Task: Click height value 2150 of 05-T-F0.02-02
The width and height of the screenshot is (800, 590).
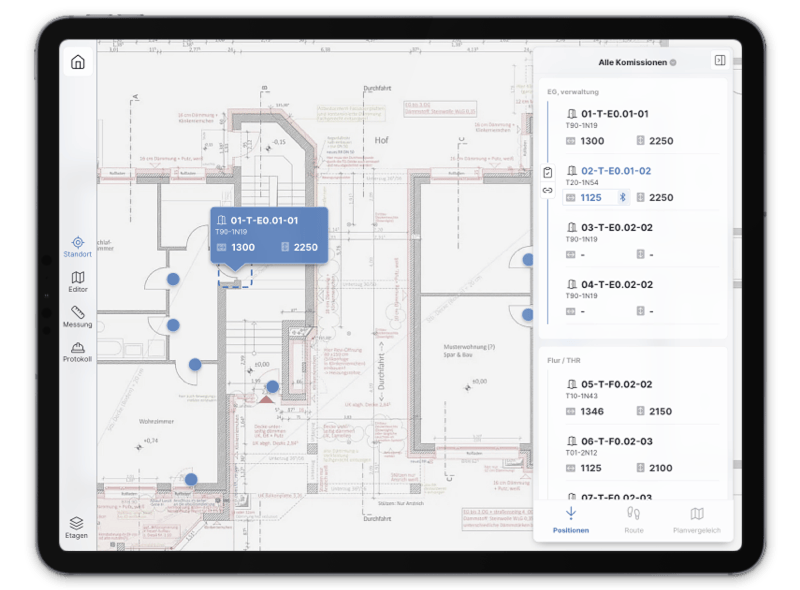Action: click(660, 411)
